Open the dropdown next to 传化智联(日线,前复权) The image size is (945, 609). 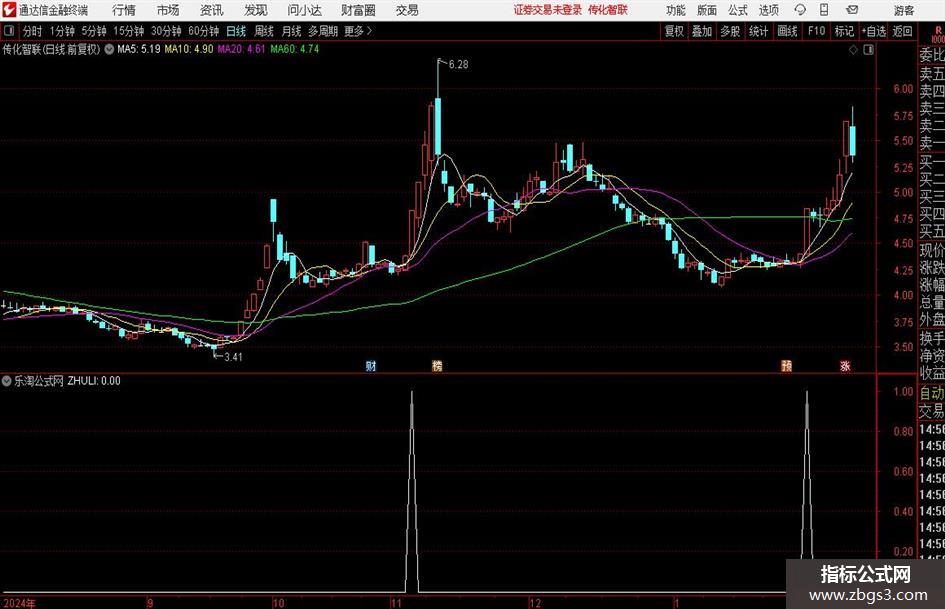[109, 49]
